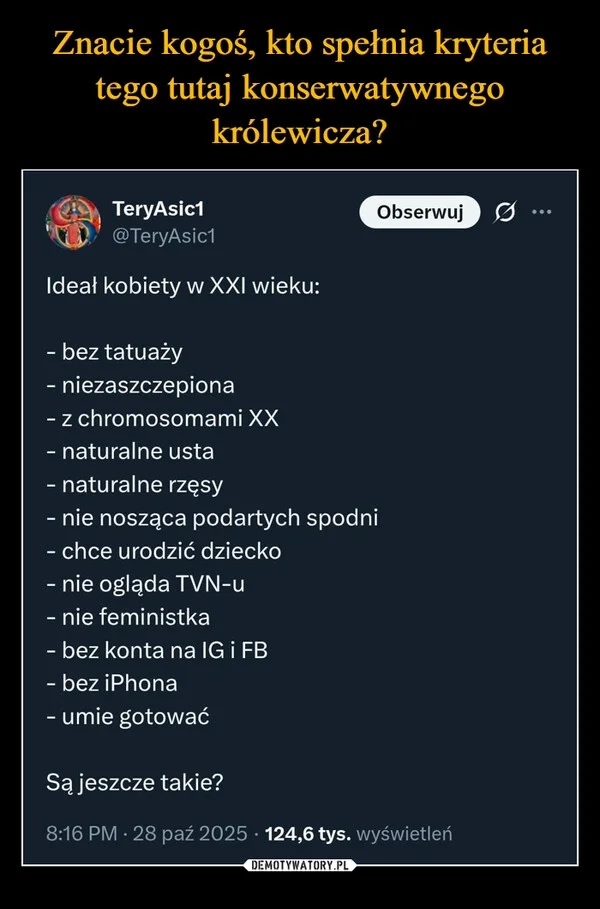
Task: Open the DEMOTYWATORY.PL site link
Action: (300, 867)
